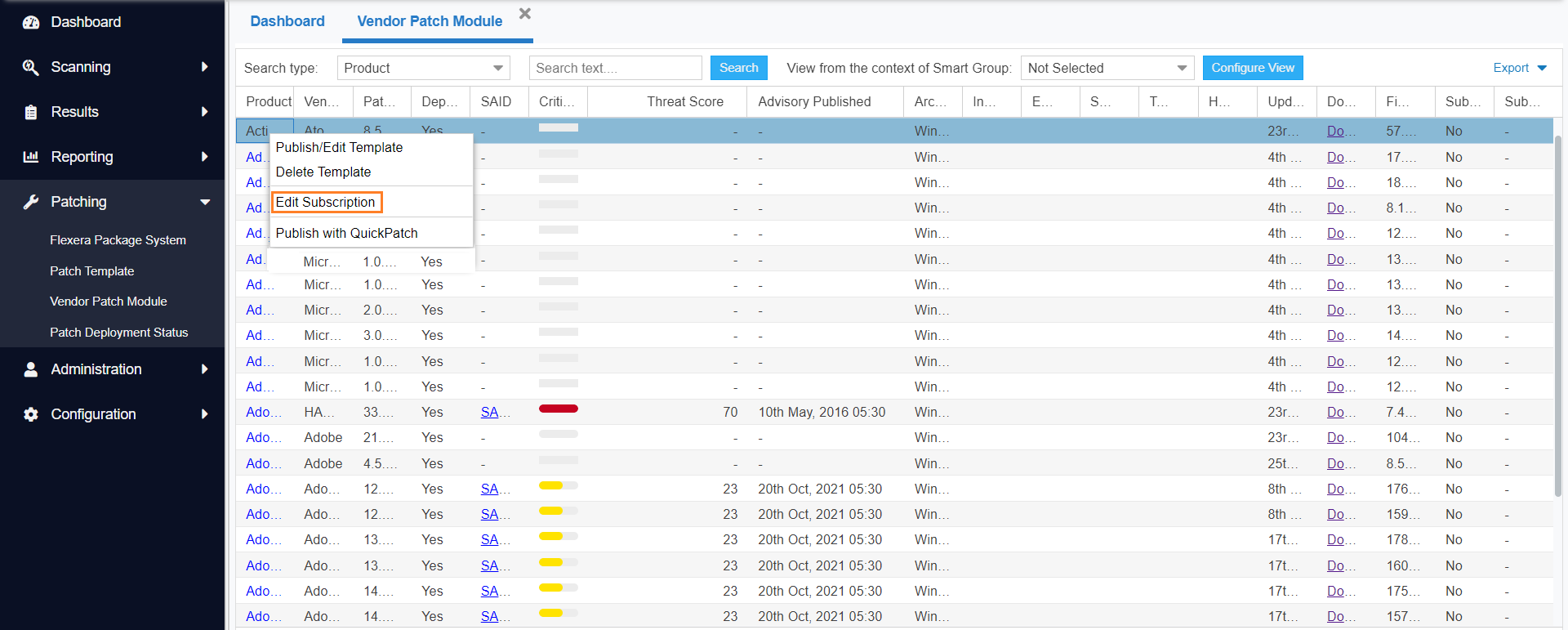The image size is (1568, 630).
Task: Open the Search type Product dropdown
Action: tap(424, 68)
